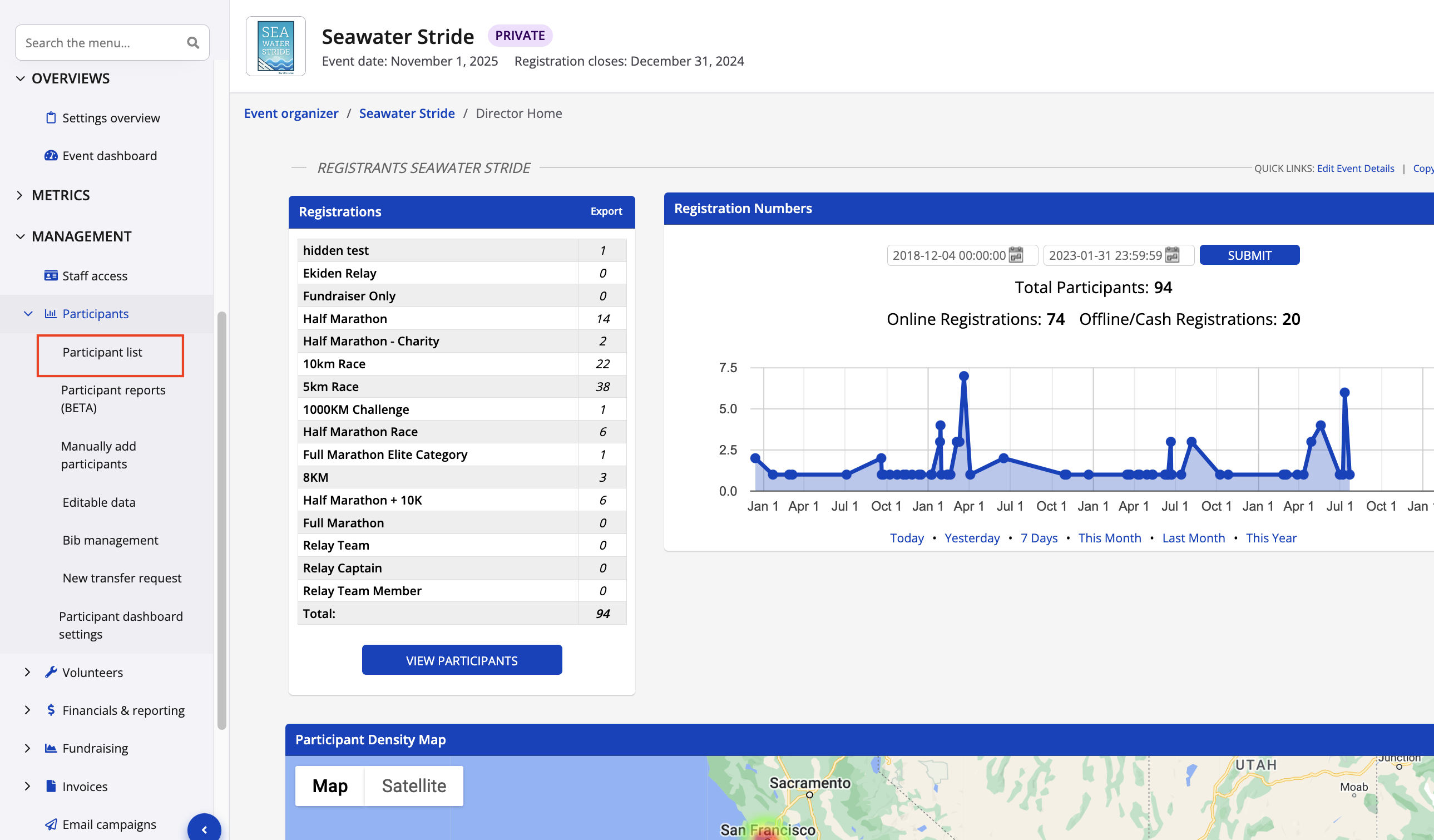Click the Financials dollar sign icon
1434x840 pixels.
(x=51, y=710)
